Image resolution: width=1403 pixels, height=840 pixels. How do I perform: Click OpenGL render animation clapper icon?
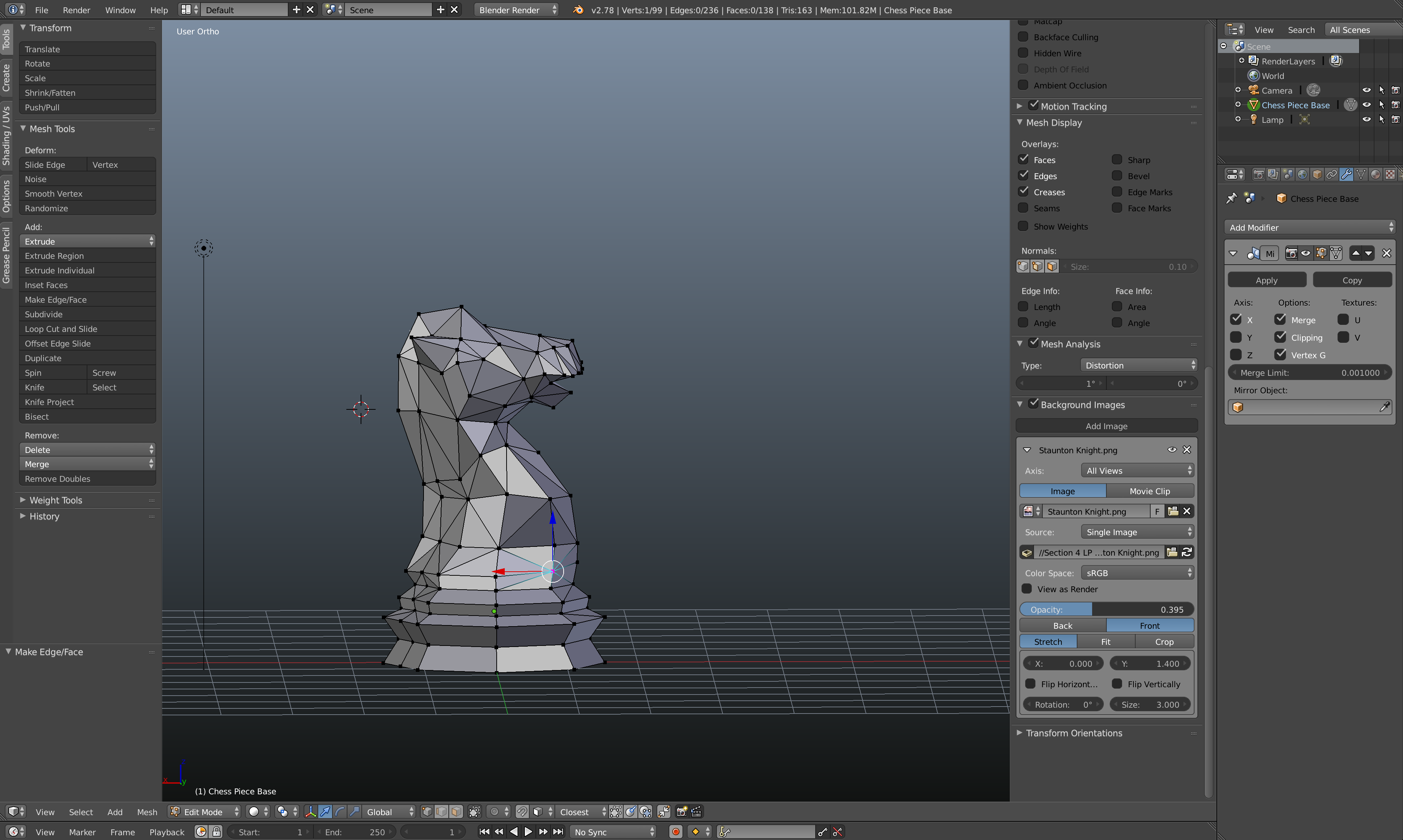point(696,812)
